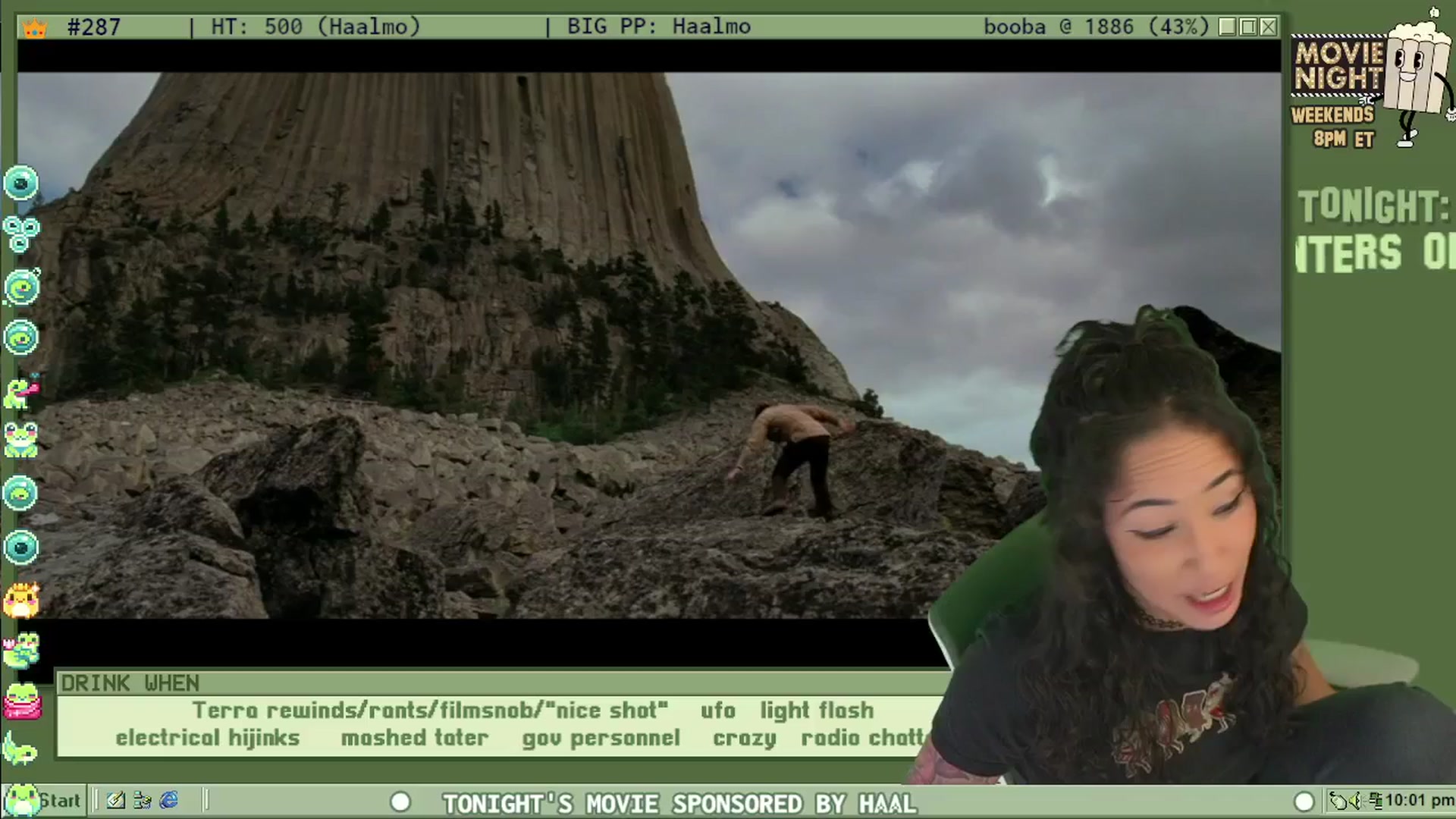The width and height of the screenshot is (1456, 819).
Task: Click the 'crazy' drink rule
Action: click(744, 739)
